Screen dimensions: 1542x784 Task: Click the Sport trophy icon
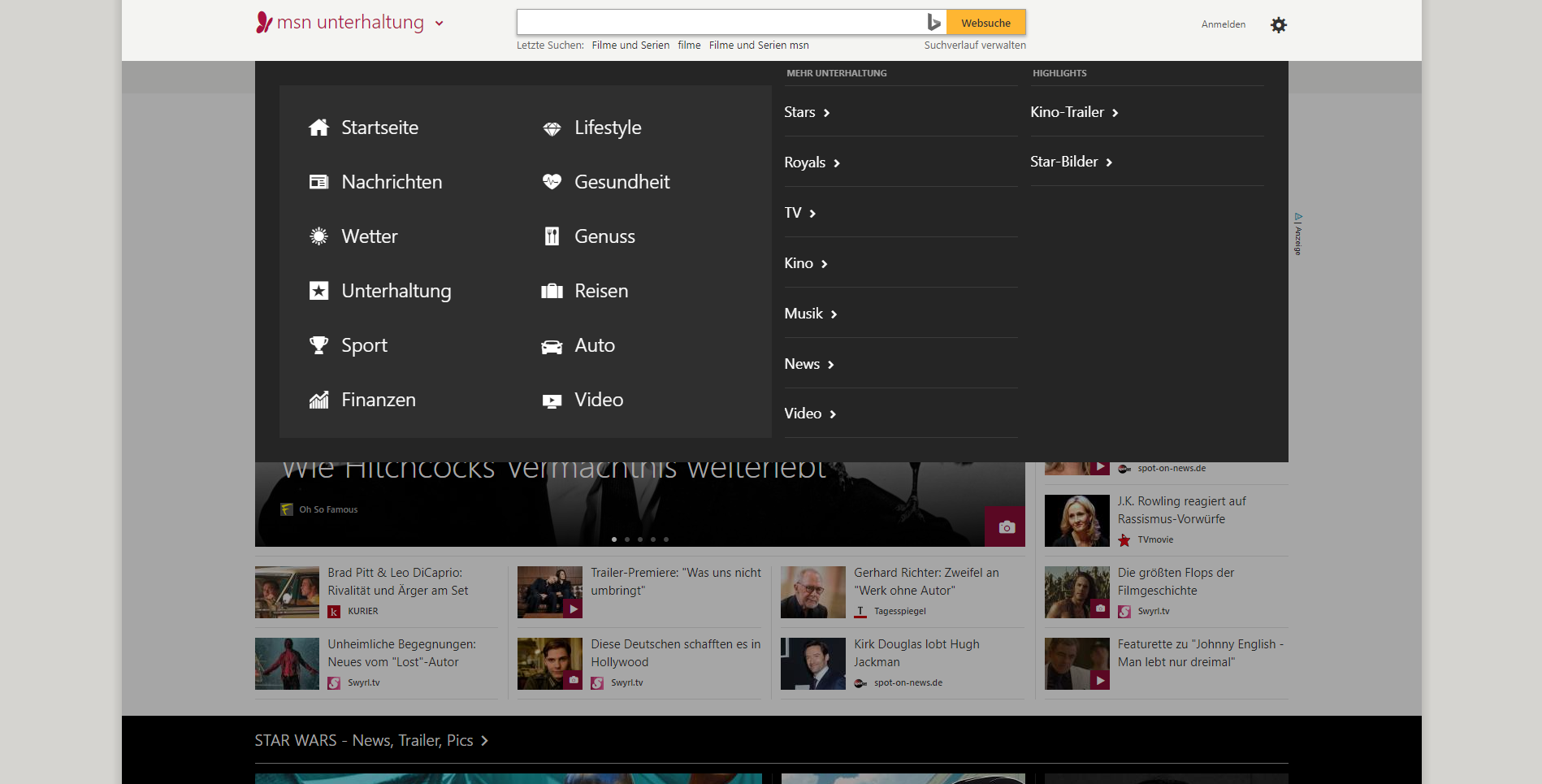[318, 345]
